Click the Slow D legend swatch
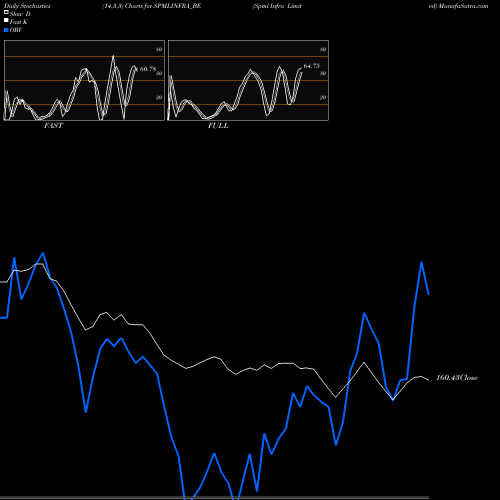The image size is (500, 500). click(6, 12)
